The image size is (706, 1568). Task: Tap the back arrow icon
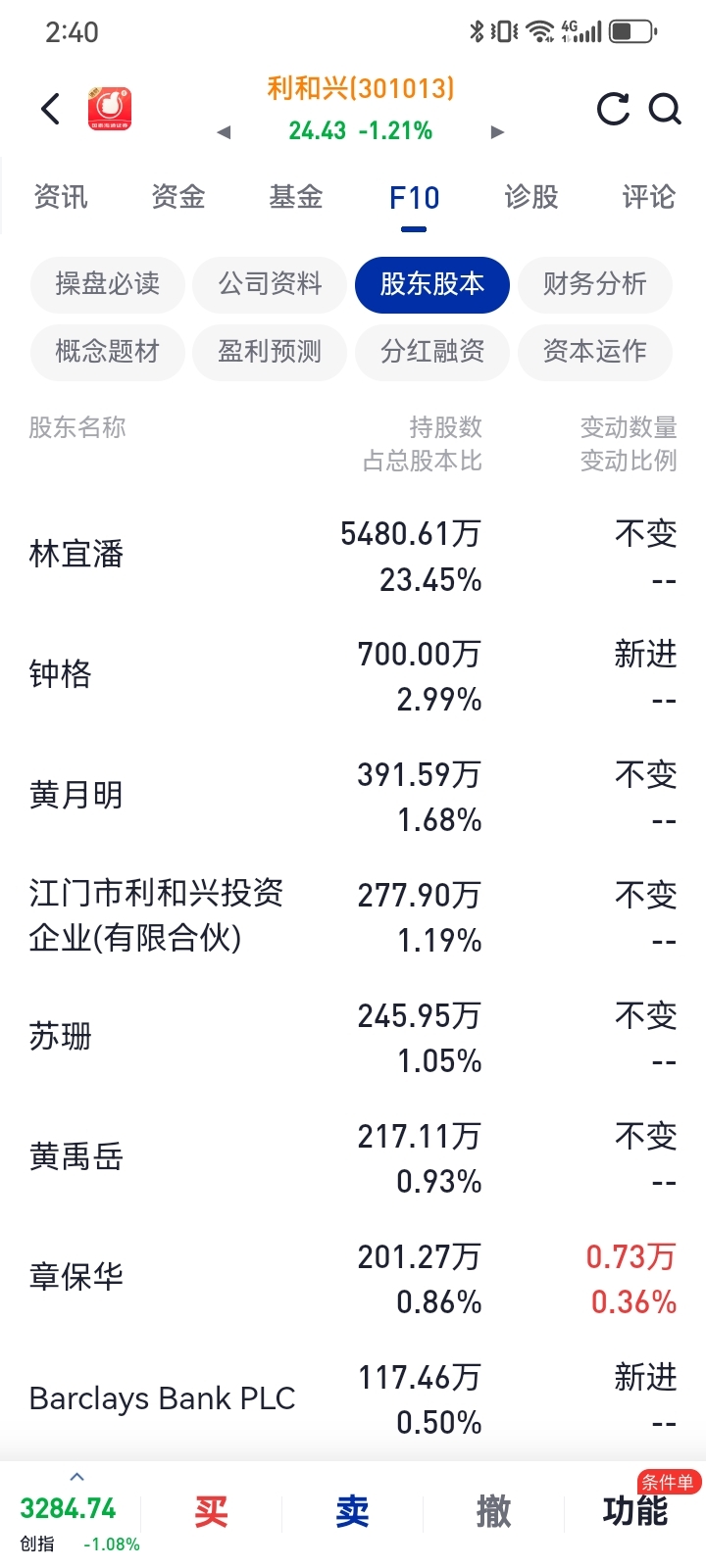pyautogui.click(x=51, y=109)
